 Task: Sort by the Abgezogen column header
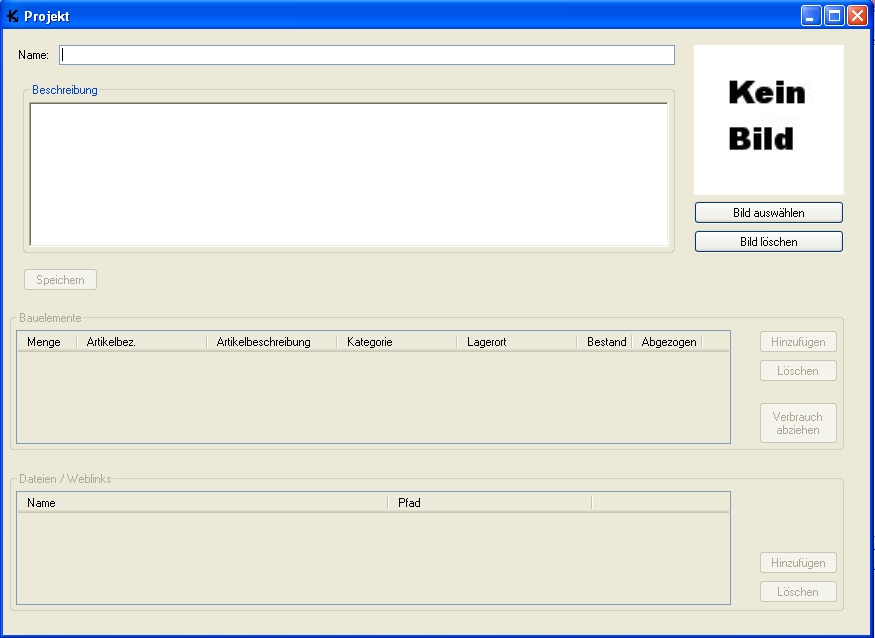(x=667, y=342)
